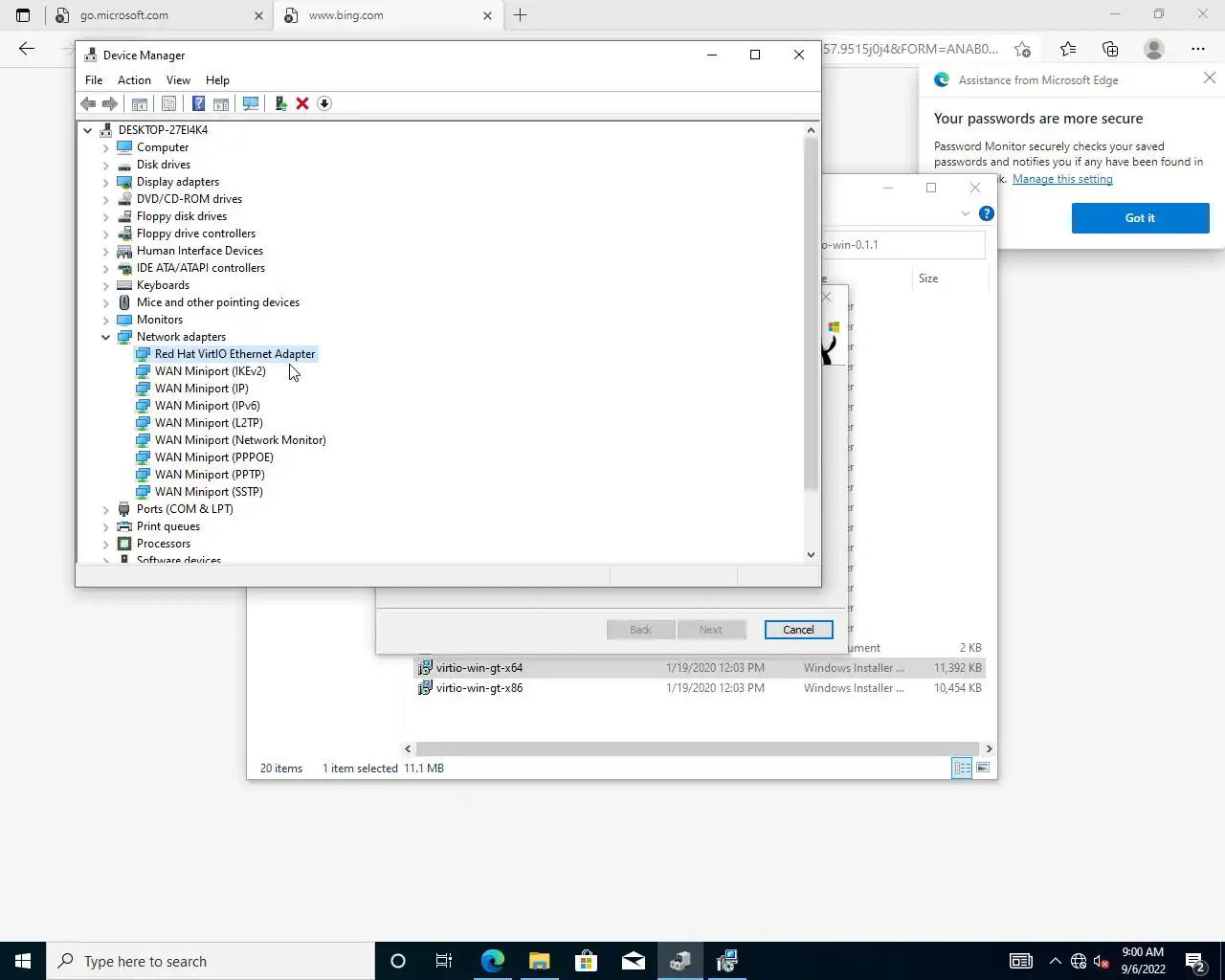This screenshot has height=980, width=1225.
Task: Expand the Monitors category
Action: (106, 320)
